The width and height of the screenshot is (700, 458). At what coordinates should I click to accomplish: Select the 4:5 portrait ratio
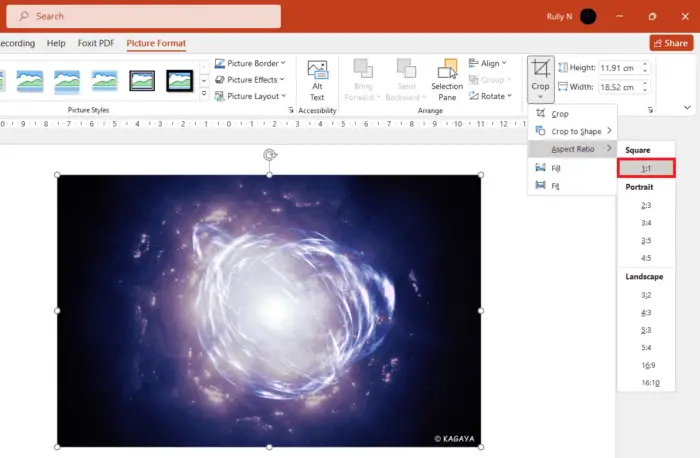pos(646,258)
